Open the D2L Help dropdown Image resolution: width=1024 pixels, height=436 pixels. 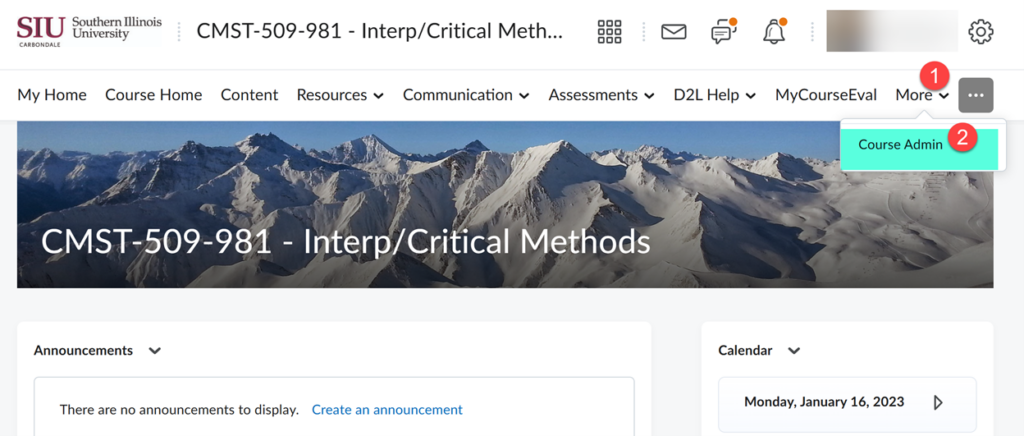[715, 95]
